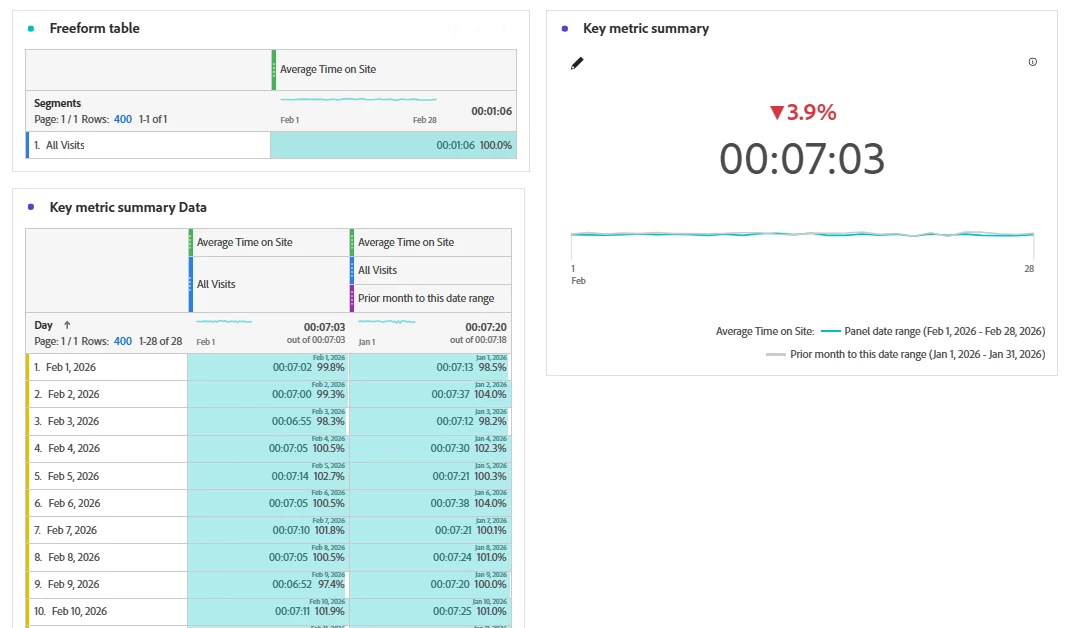The width and height of the screenshot is (1071, 628).
Task: Click the Feb 1 sparkline in the data table
Action: pos(224,321)
